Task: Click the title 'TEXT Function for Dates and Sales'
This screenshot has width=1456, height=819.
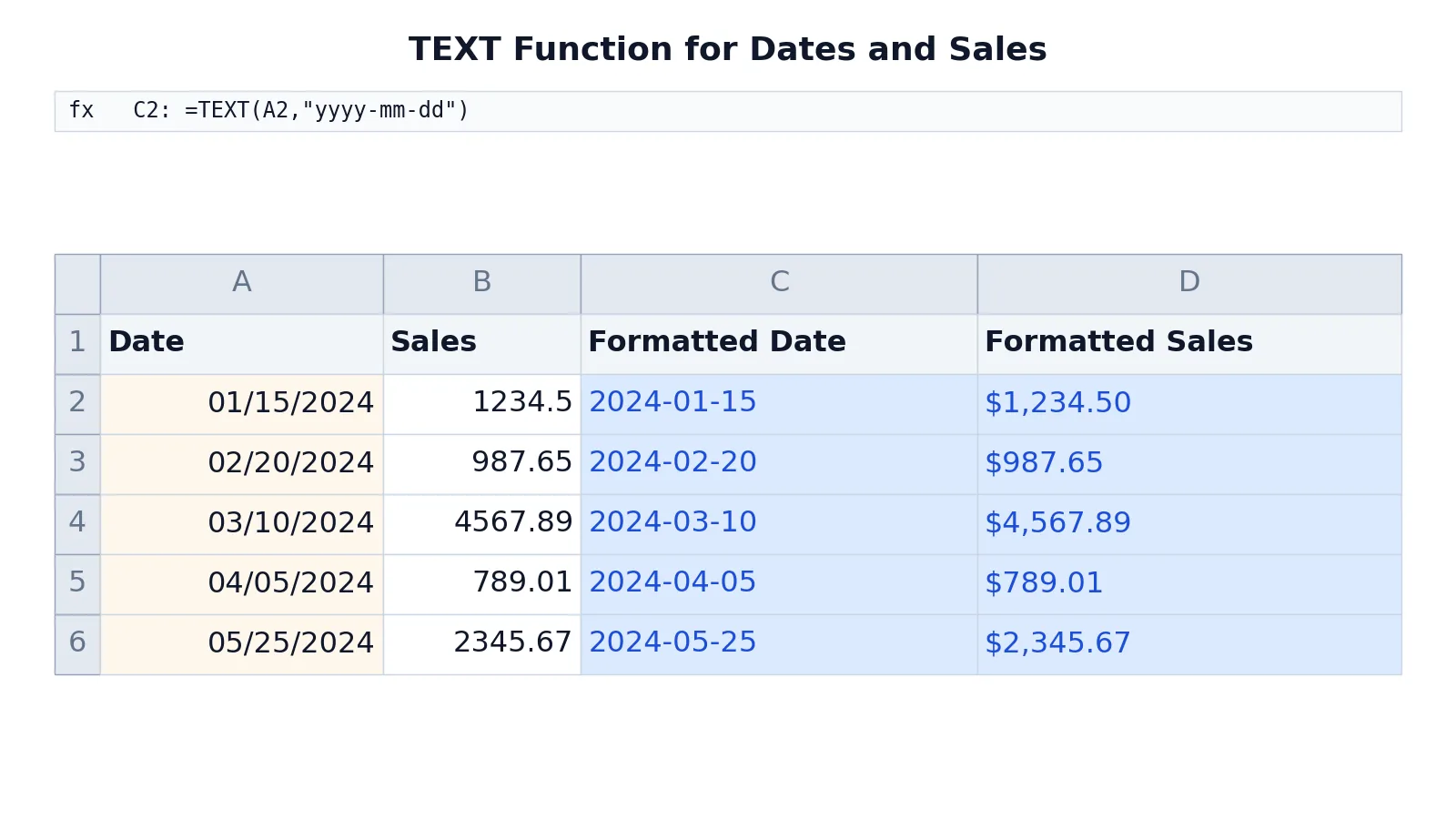Action: point(728,49)
